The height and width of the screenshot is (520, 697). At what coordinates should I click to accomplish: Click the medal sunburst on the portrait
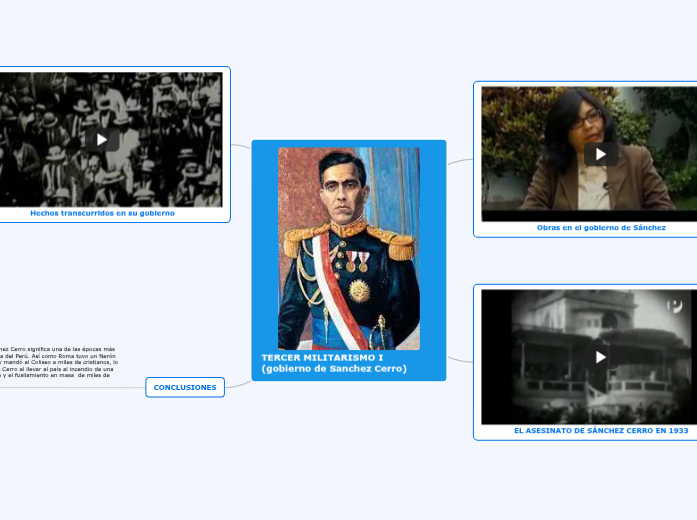click(x=358, y=291)
